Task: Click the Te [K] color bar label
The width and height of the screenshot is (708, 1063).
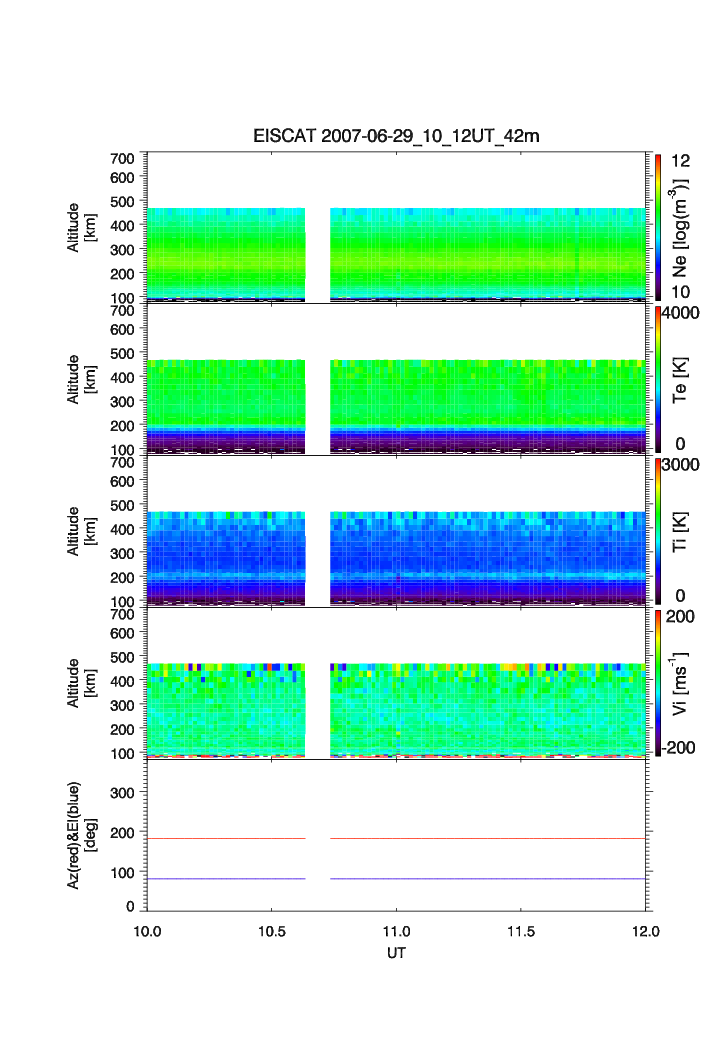Action: coord(682,379)
